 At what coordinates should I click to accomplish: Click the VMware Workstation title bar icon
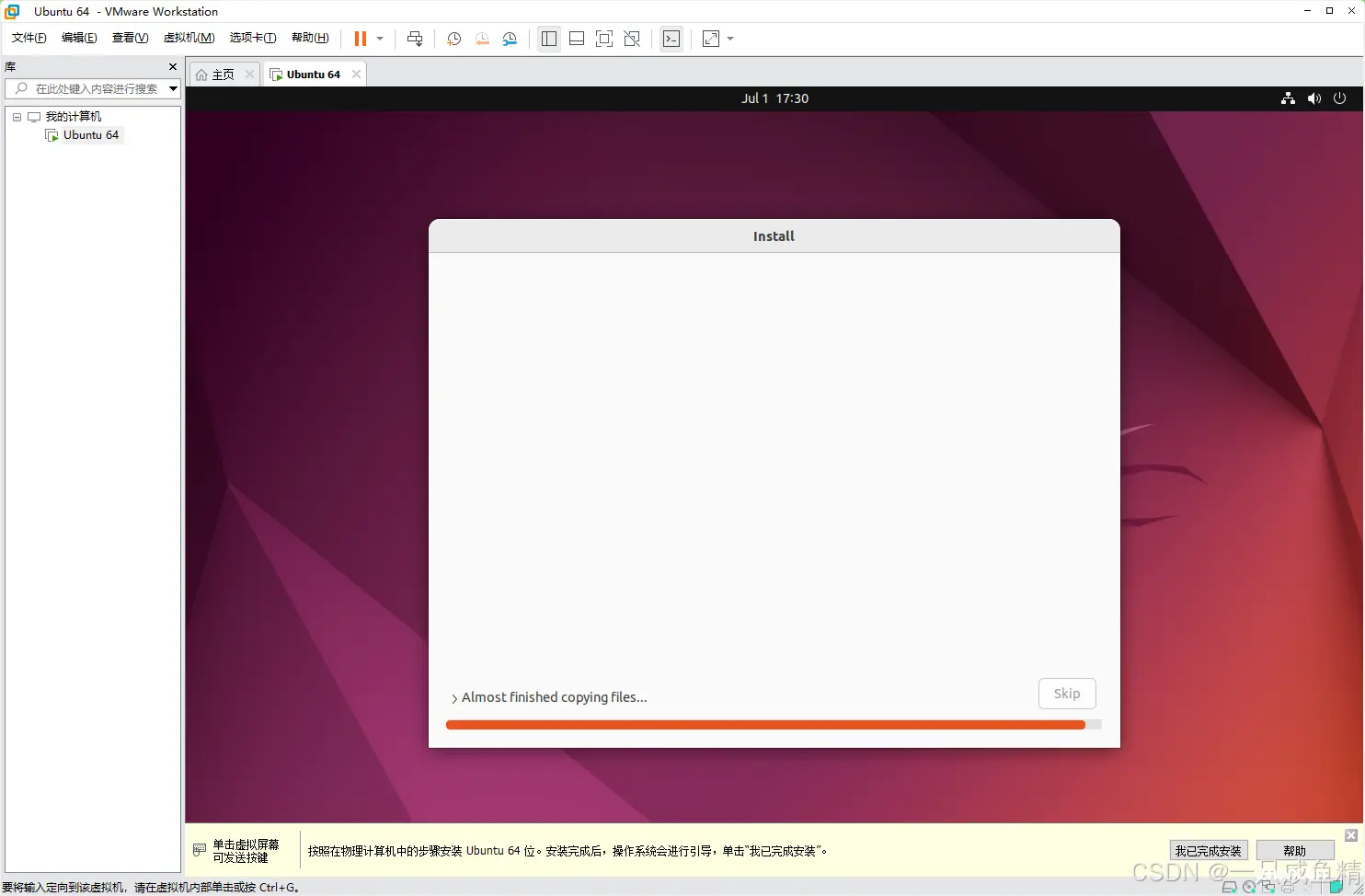[x=12, y=11]
